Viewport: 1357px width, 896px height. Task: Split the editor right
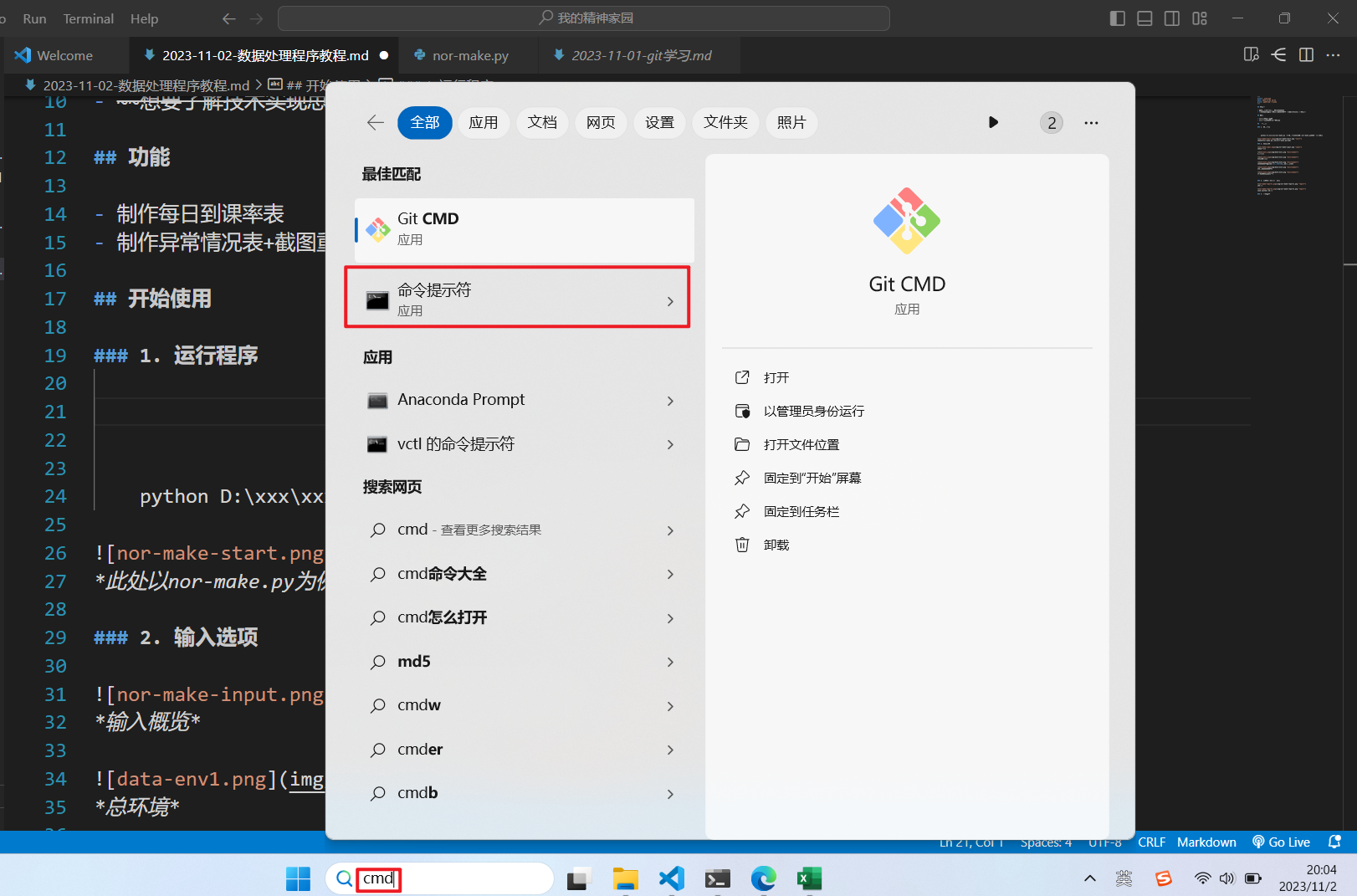pos(1306,54)
